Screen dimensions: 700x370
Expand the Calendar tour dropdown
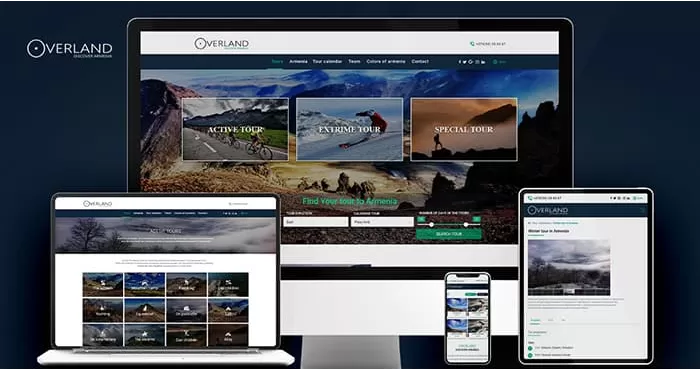pyautogui.click(x=383, y=222)
